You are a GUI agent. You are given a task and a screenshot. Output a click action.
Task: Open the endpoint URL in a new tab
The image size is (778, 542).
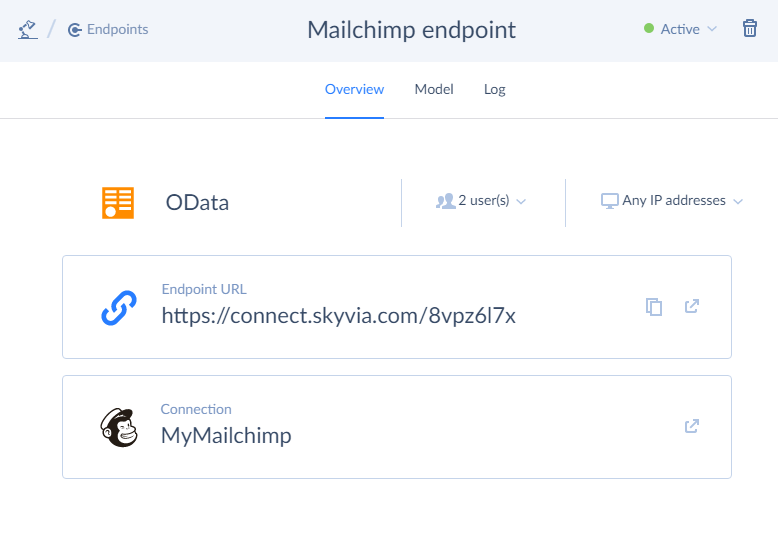pyautogui.click(x=691, y=306)
